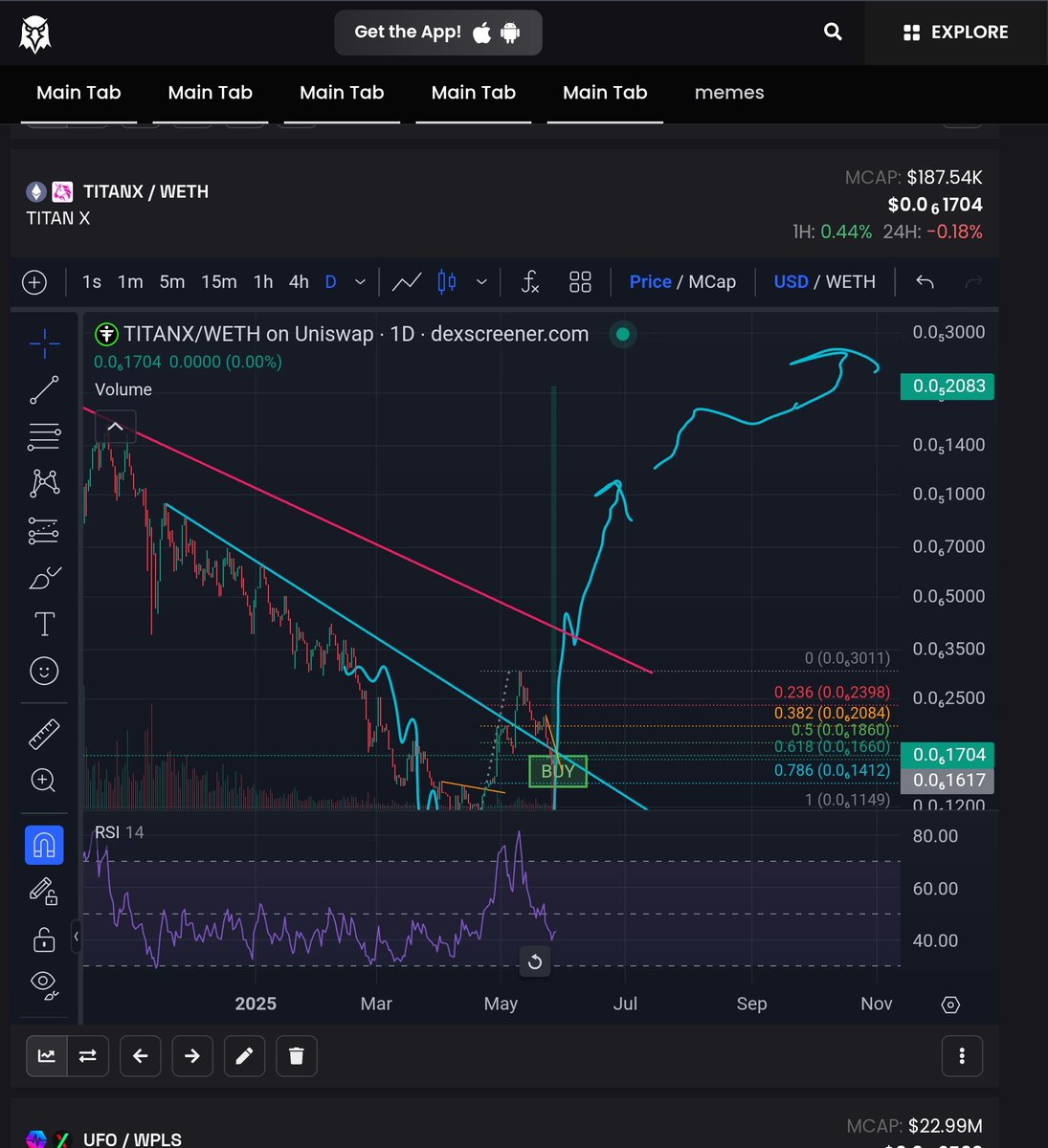1048x1148 pixels.
Task: Select the first Main Tab
Action: pyautogui.click(x=78, y=93)
